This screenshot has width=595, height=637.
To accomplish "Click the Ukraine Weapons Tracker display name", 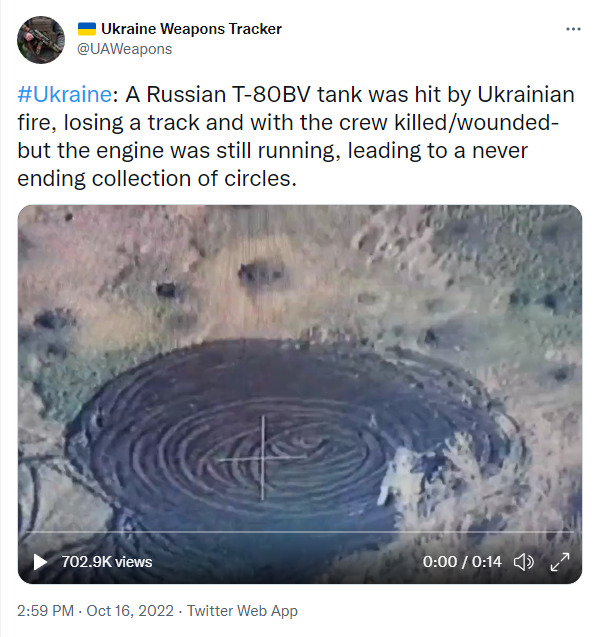I will tap(191, 29).
